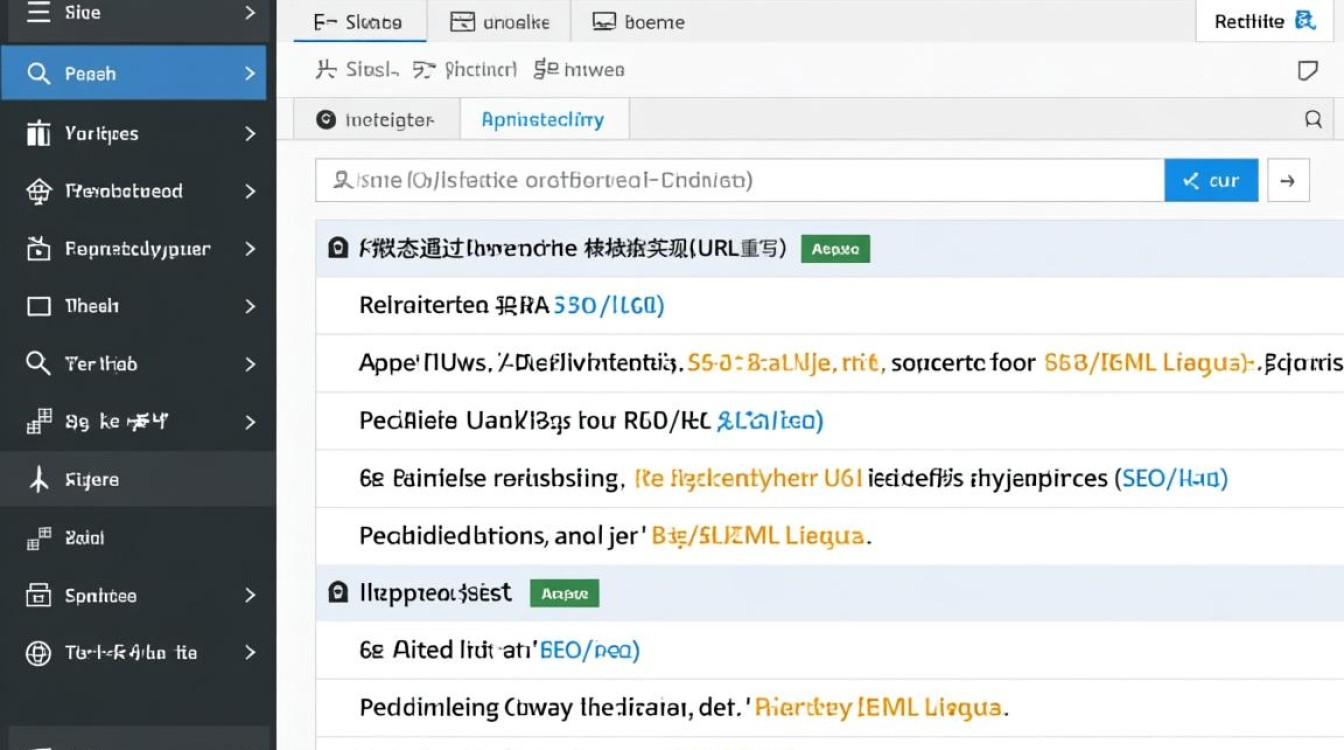Click the lock icon in the first section header

338,249
